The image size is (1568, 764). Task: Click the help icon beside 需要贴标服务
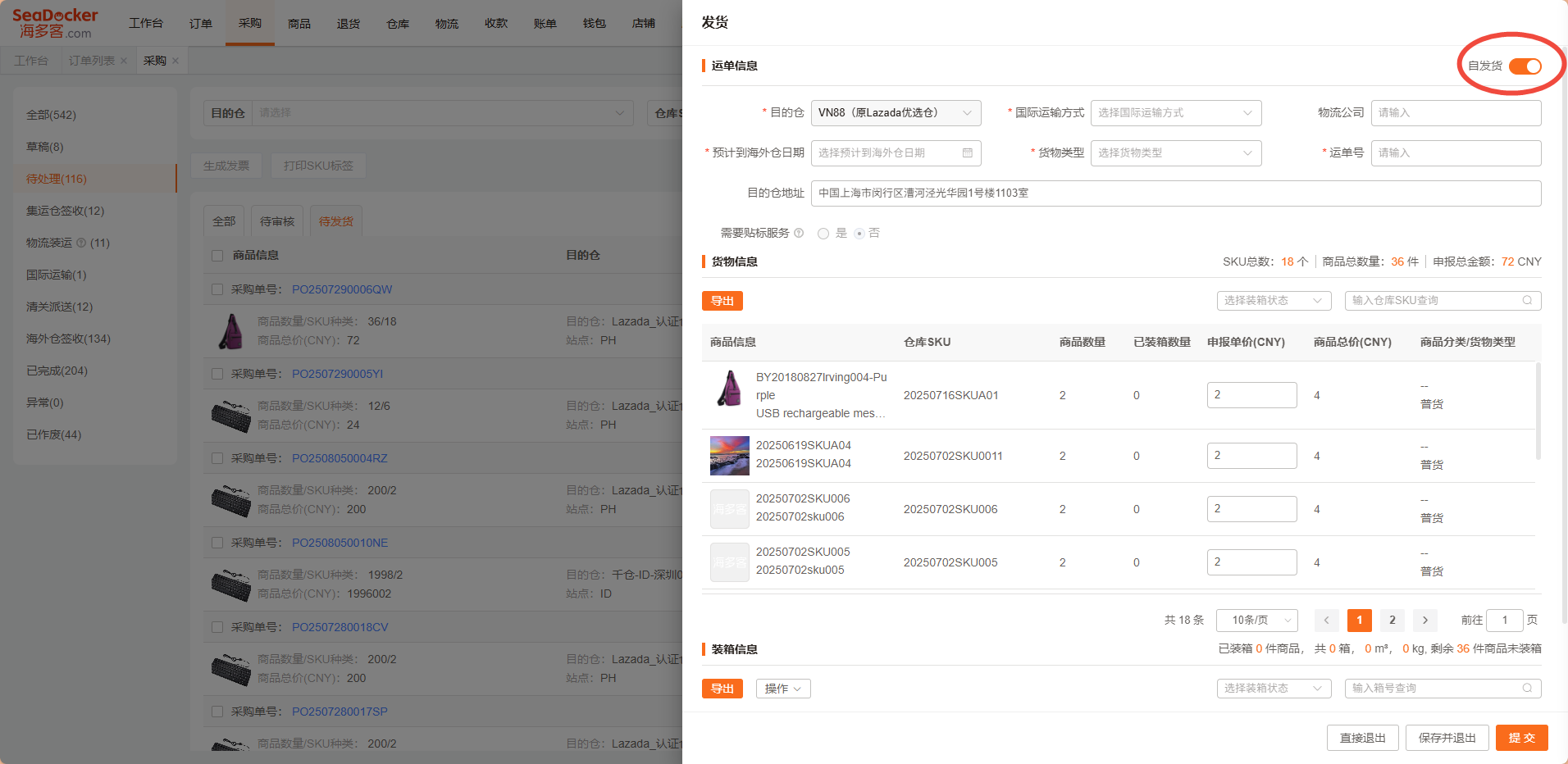799,234
